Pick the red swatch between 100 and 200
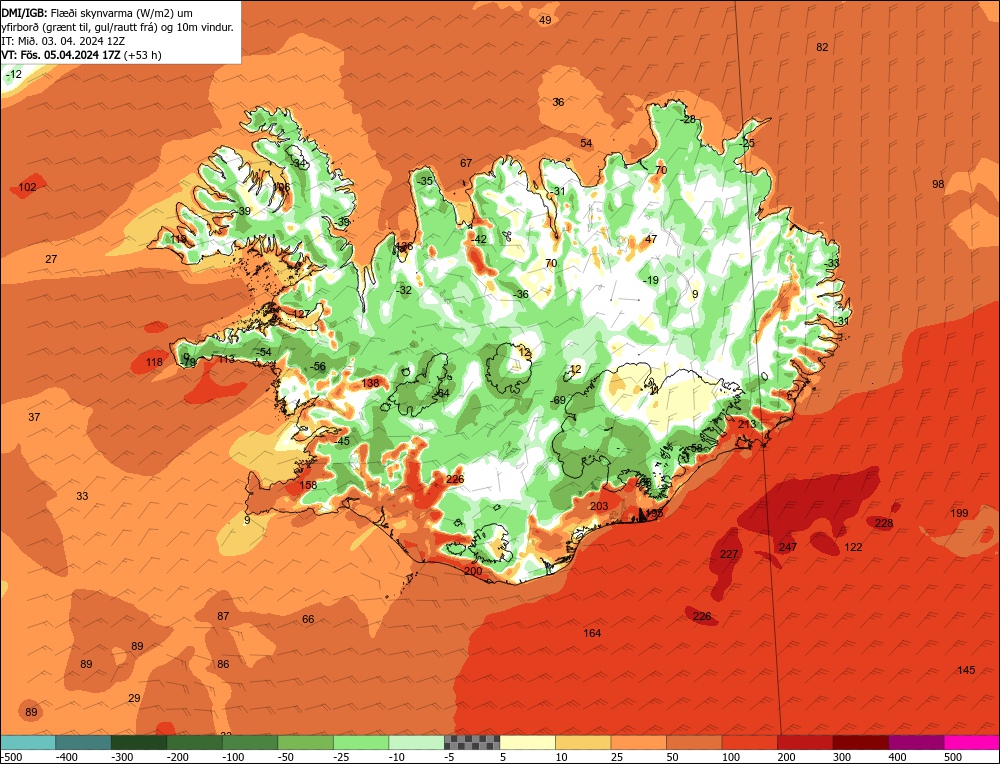This screenshot has height=764, width=1000. point(749,742)
